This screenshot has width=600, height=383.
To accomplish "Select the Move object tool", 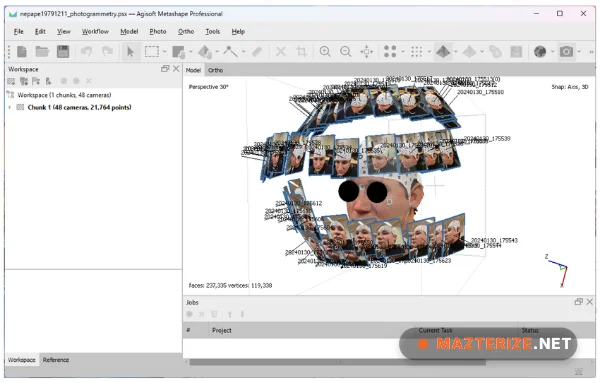I will pos(205,51).
